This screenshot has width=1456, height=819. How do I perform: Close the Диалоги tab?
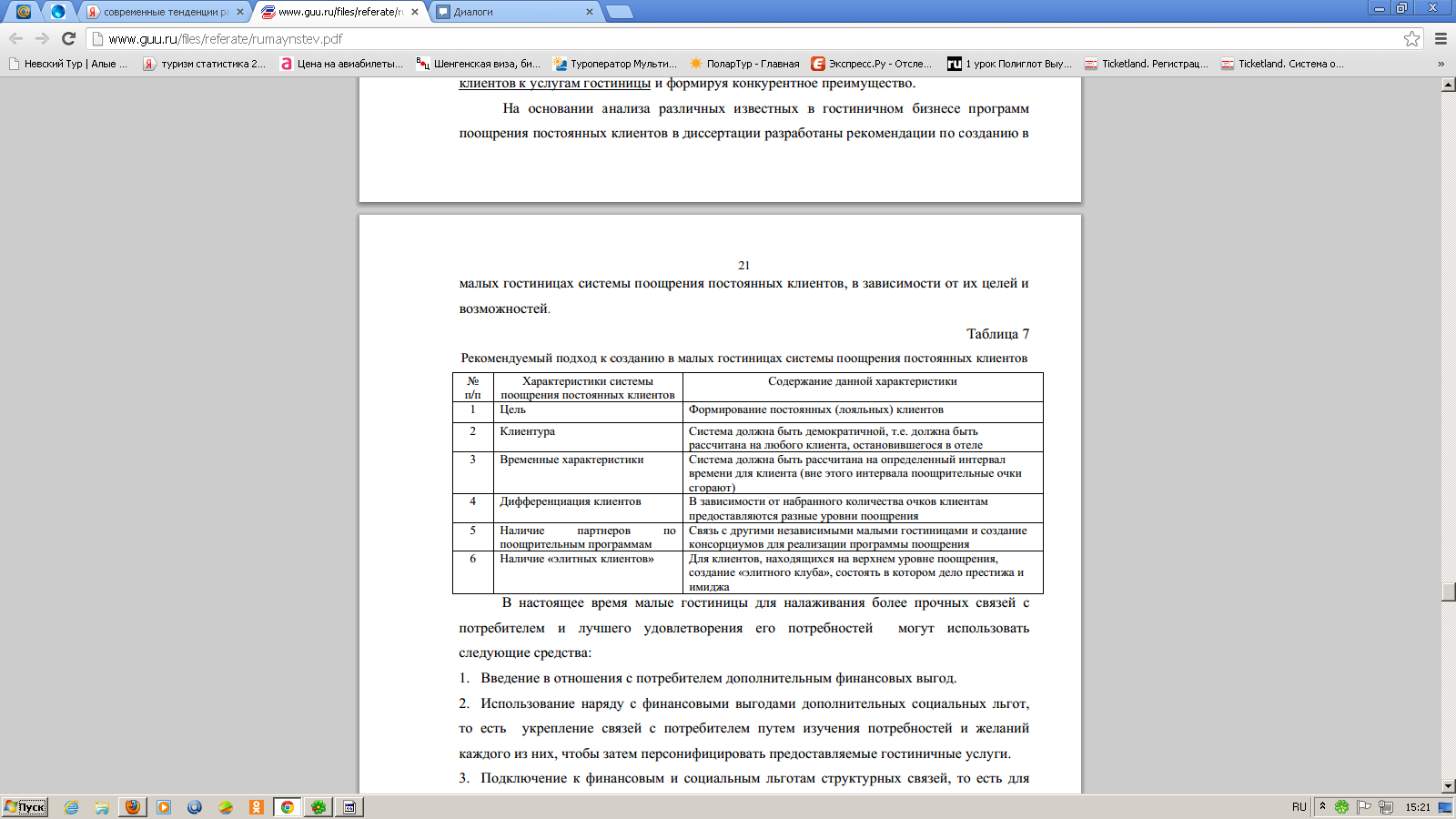(590, 12)
